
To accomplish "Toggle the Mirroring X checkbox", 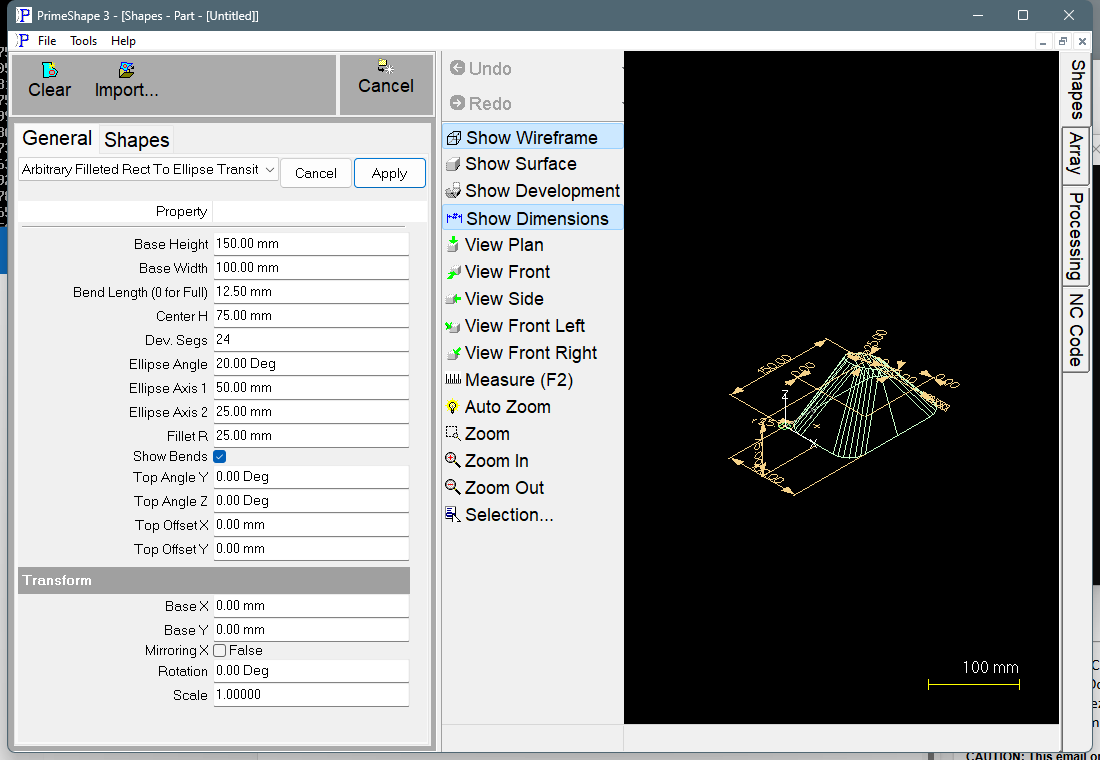I will (x=220, y=651).
